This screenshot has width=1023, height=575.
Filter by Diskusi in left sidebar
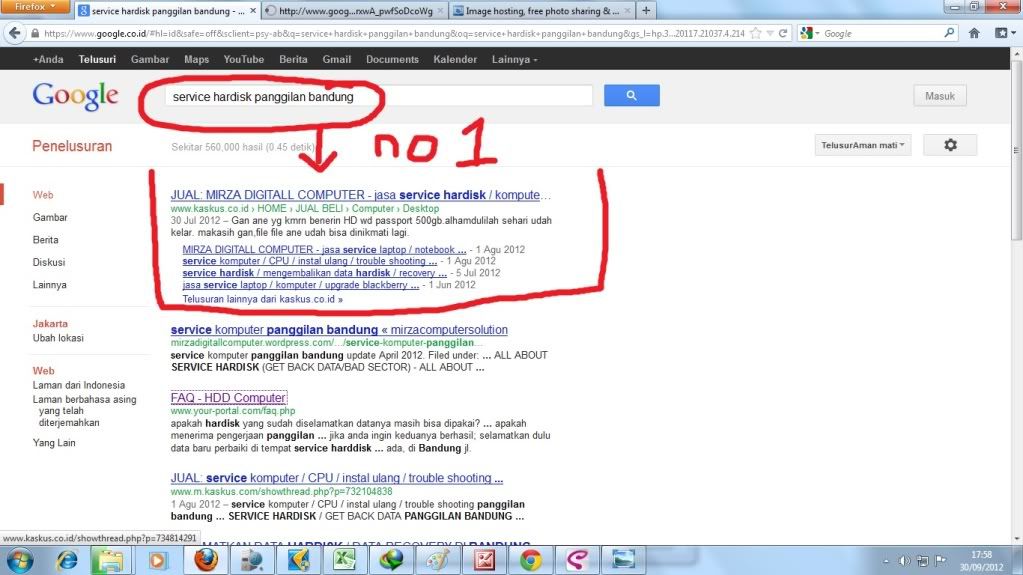(49, 262)
